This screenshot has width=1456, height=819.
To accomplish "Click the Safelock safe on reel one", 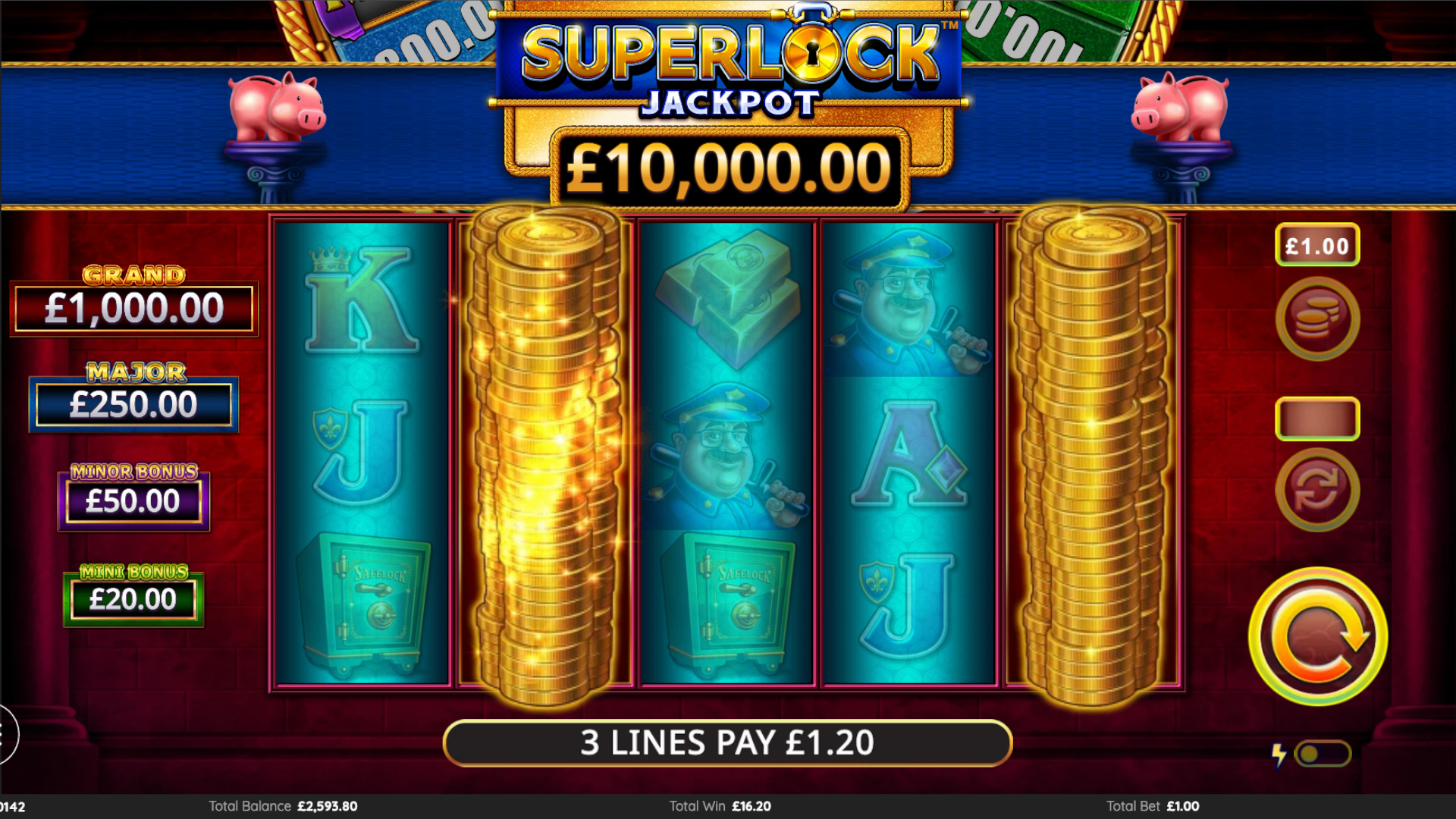I will pos(362,603).
